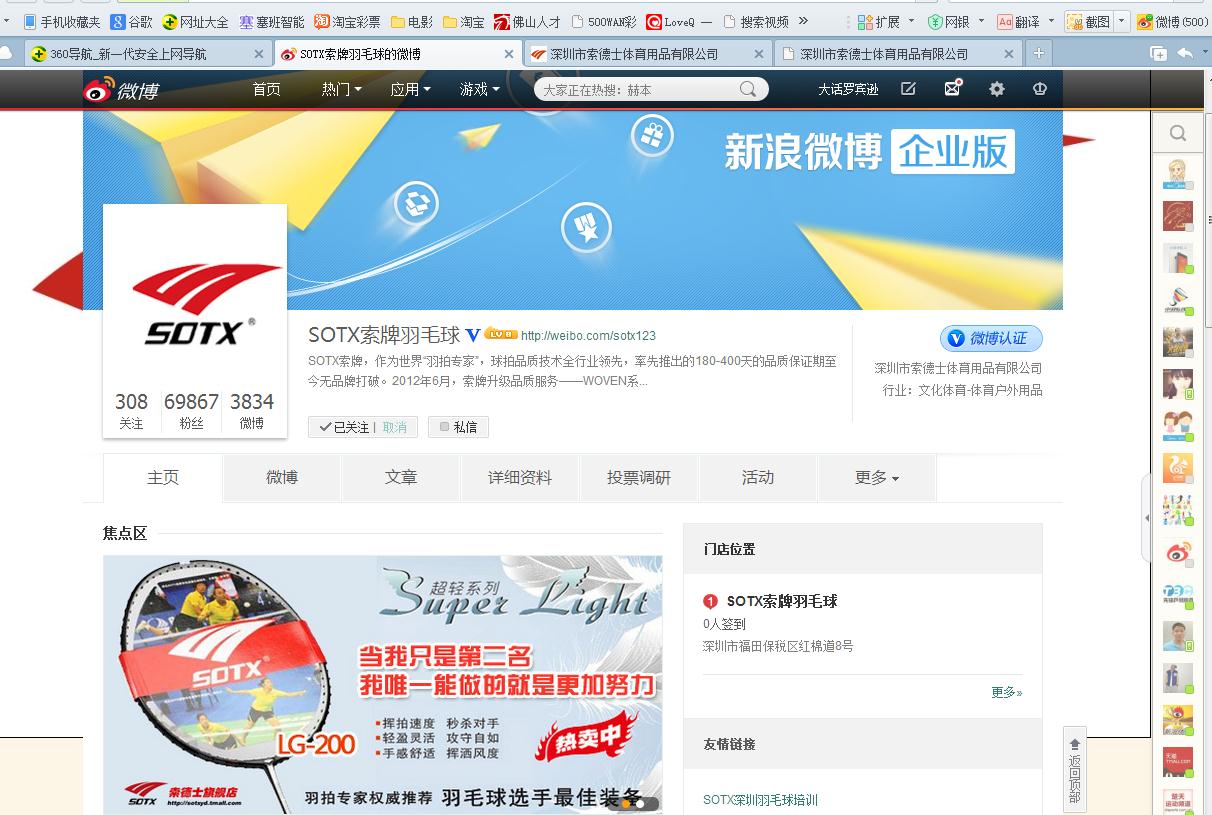Screen dimensions: 1212x815
Task: Select the cartoon couple avatar in sidebar
Action: (x=1178, y=426)
